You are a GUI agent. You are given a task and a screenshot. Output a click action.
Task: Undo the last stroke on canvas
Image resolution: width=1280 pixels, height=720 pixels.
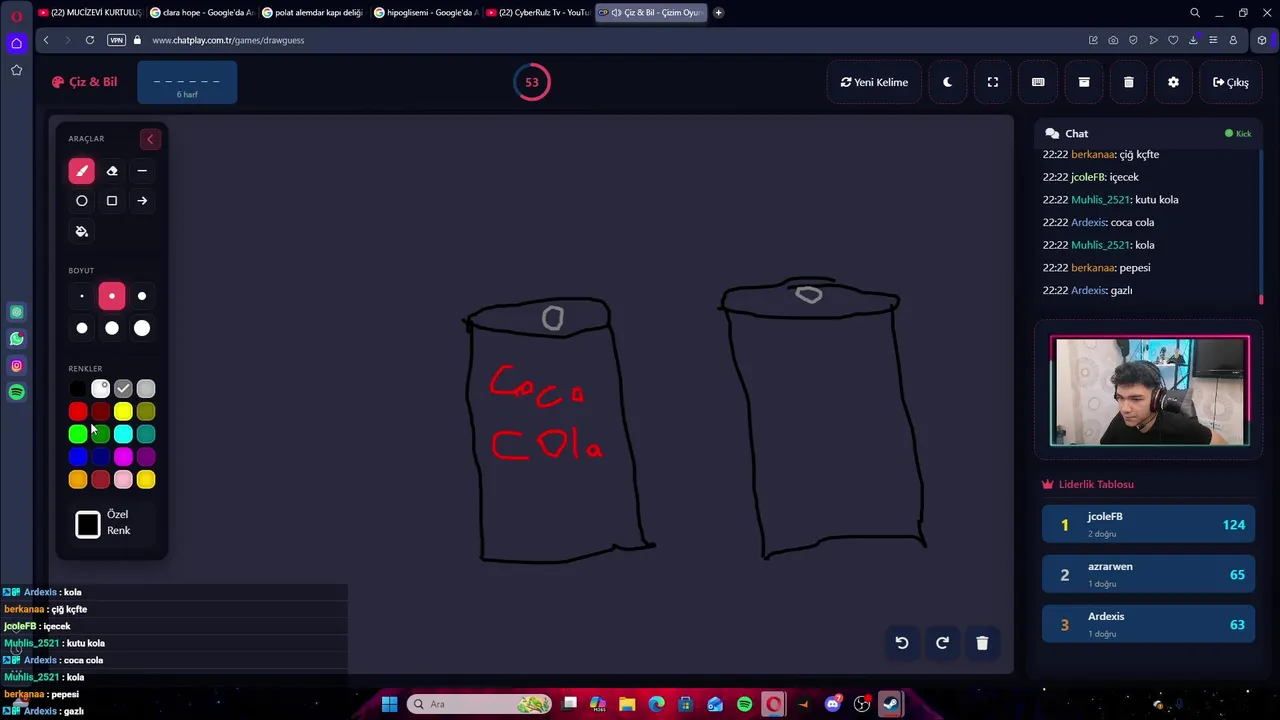[x=902, y=643]
